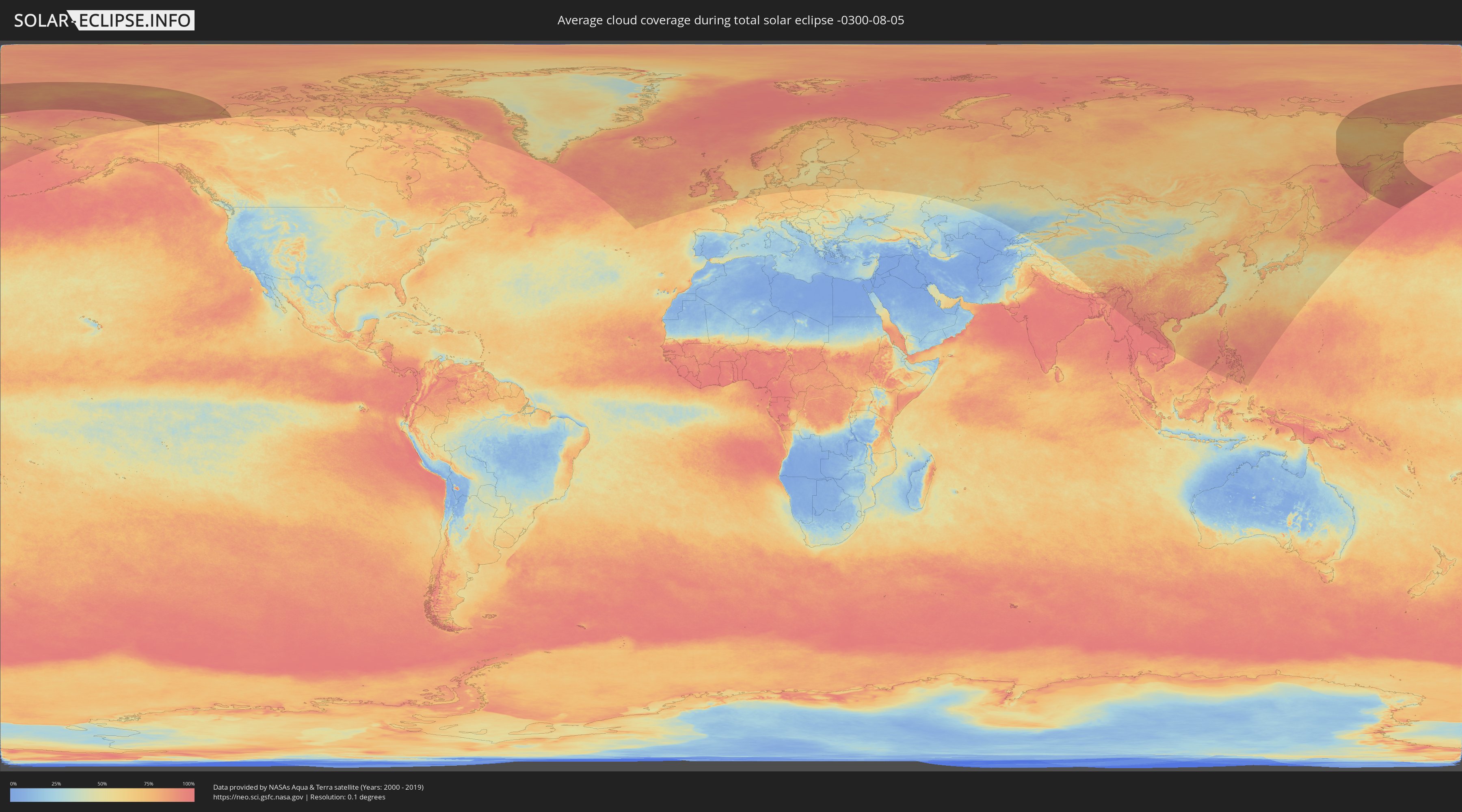Click the SOLAR-ECLIPSE.INFO logo
The height and width of the screenshot is (812, 1462).
point(104,20)
